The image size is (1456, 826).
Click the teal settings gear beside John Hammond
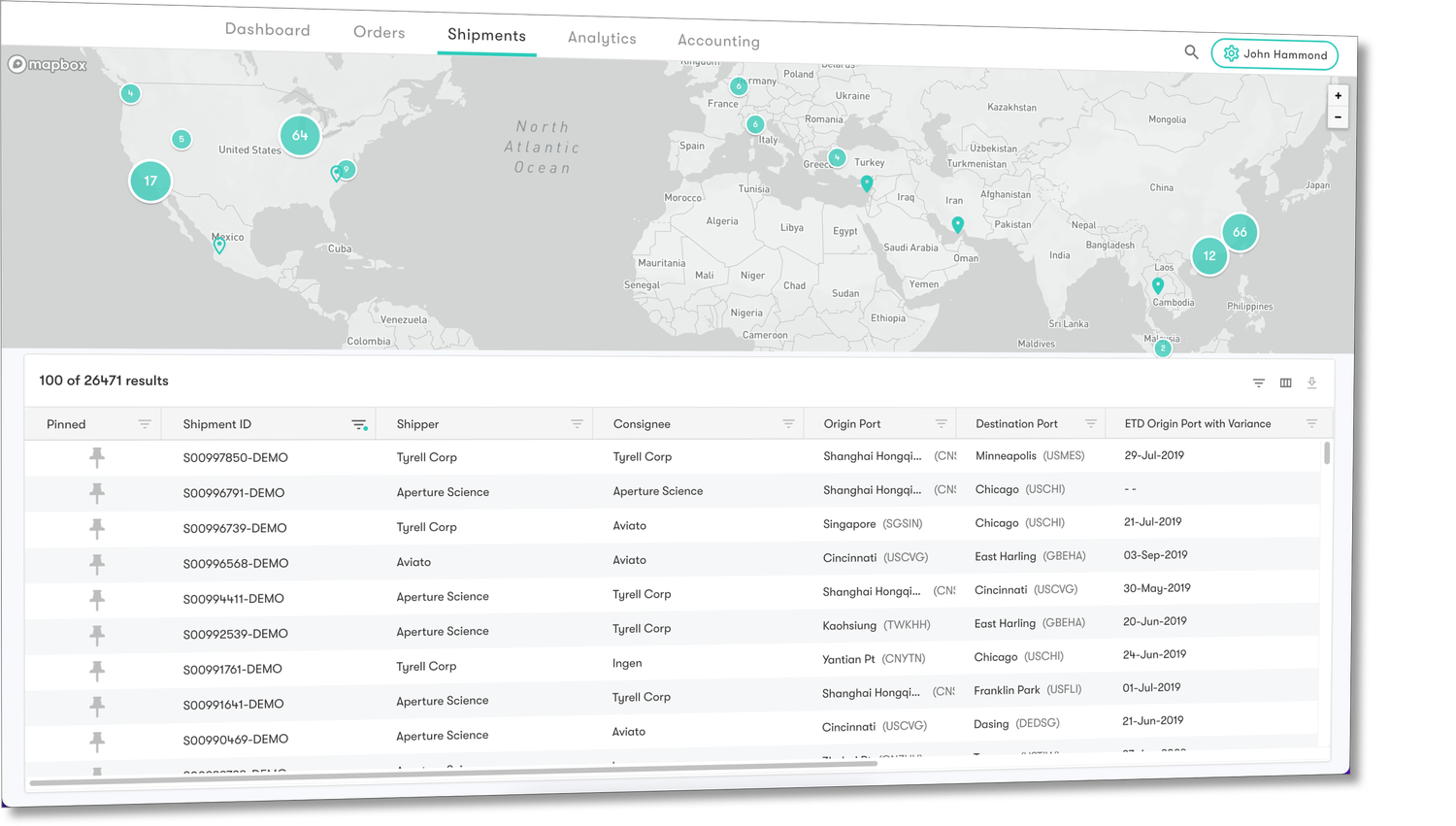point(1231,53)
